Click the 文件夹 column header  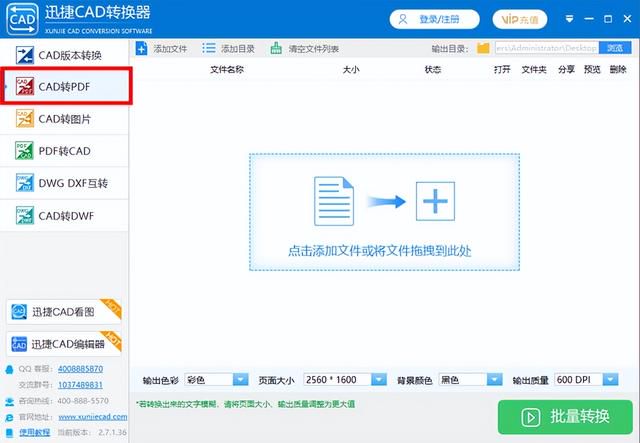[x=534, y=69]
